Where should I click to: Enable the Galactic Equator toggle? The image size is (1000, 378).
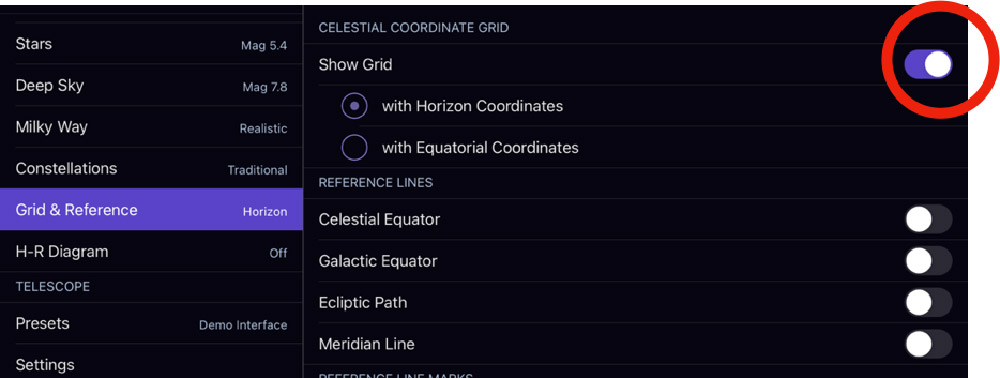point(928,261)
